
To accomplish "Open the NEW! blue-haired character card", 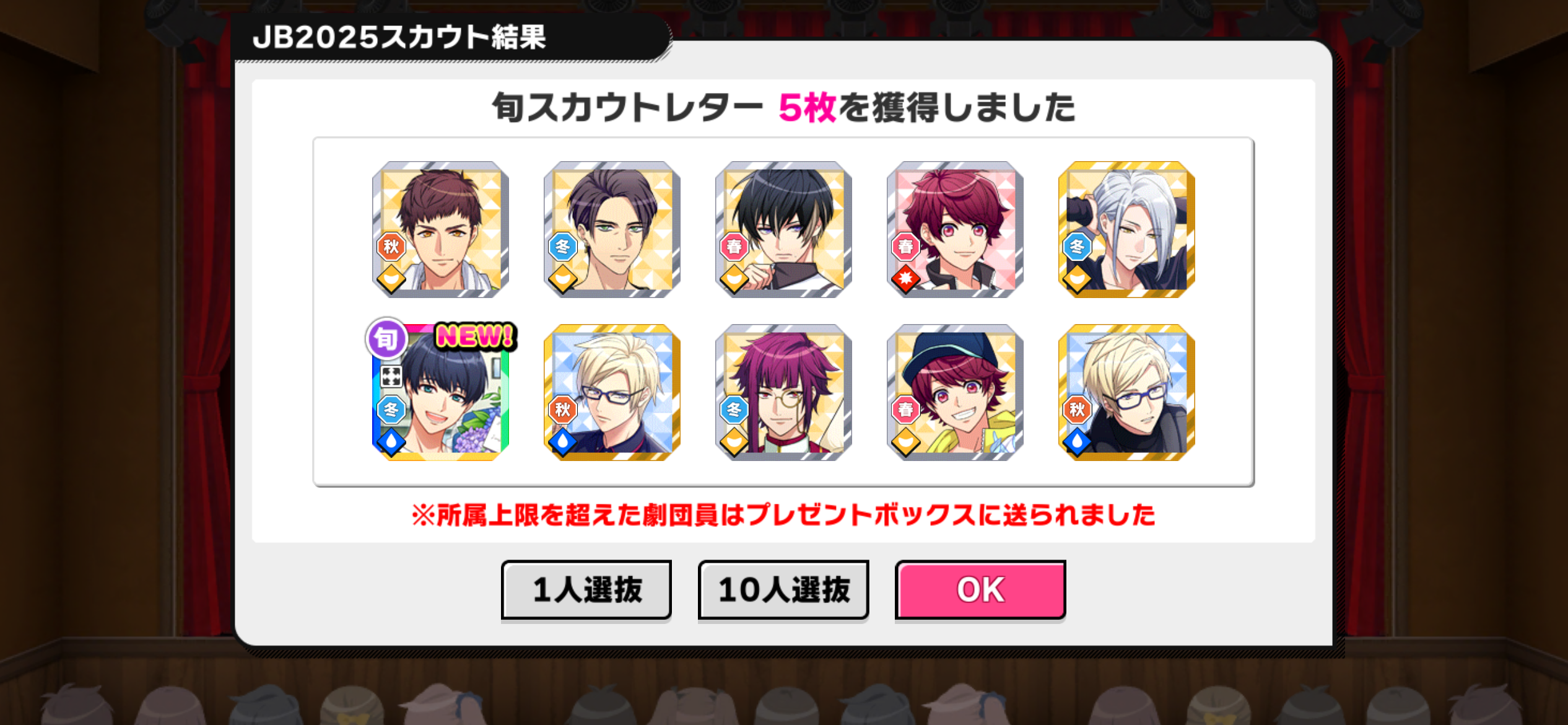I will pos(440,392).
